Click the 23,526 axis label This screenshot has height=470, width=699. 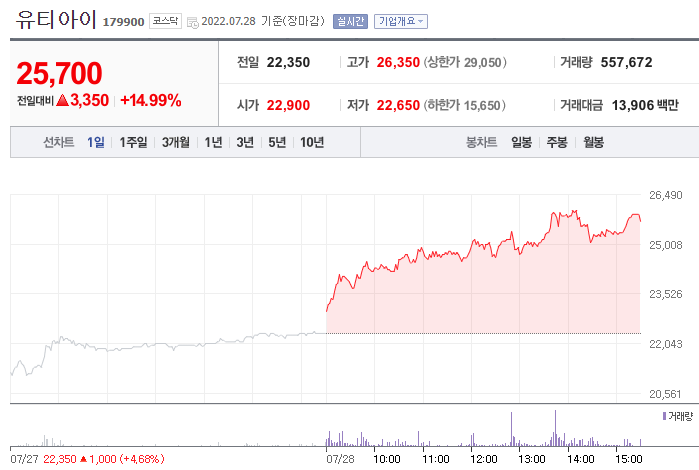(x=666, y=294)
